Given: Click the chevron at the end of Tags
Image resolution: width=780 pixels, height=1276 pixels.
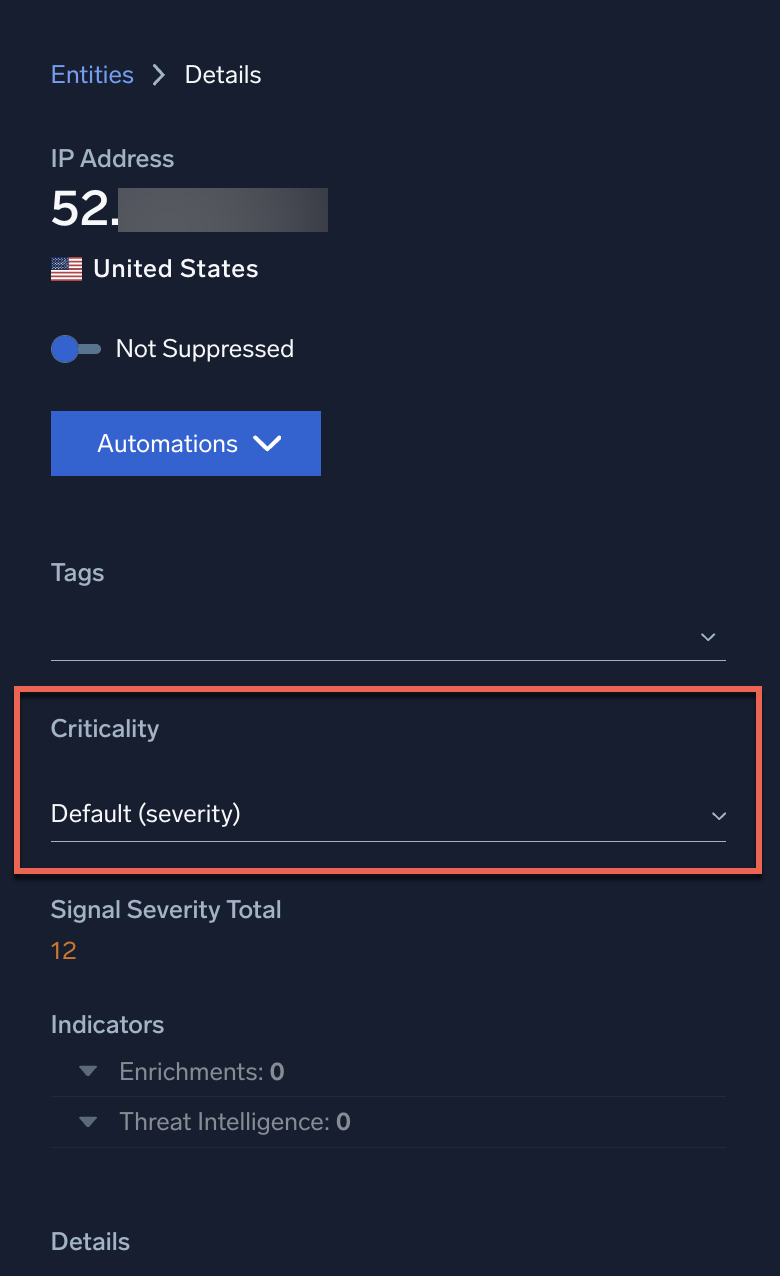Looking at the screenshot, I should (708, 637).
